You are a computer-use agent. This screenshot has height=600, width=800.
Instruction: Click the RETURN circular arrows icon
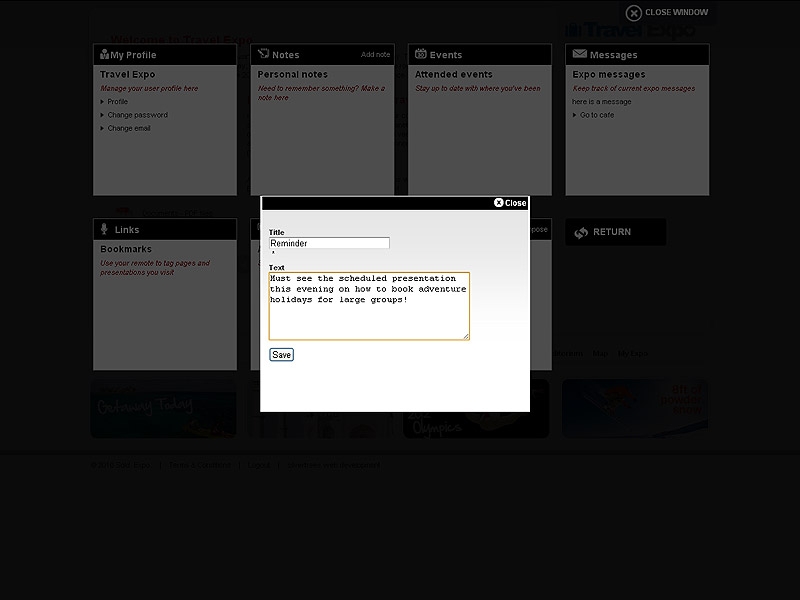click(581, 232)
